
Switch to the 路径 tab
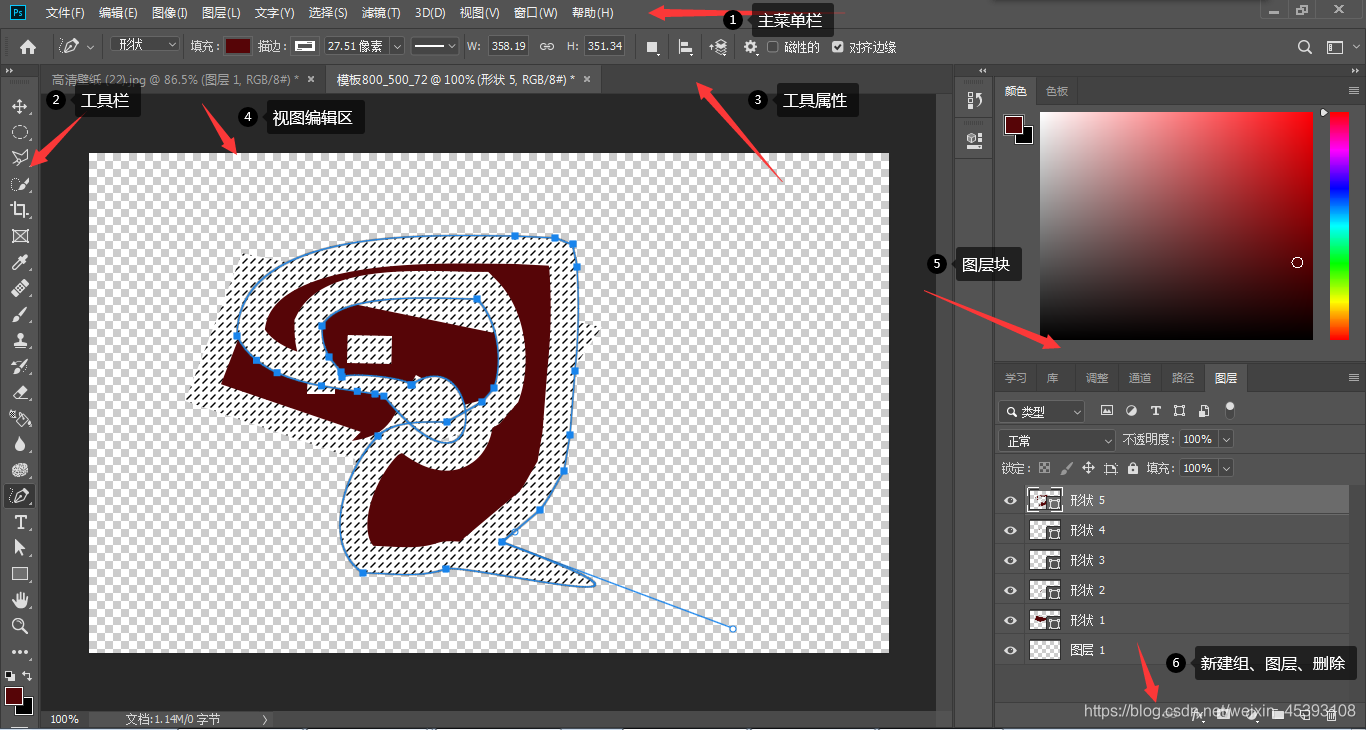coord(1183,378)
